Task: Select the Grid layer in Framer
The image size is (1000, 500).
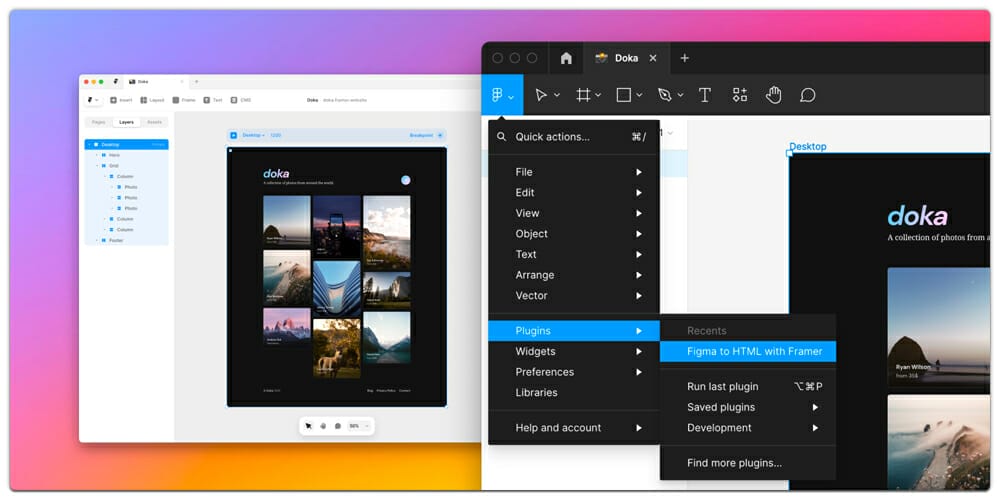Action: 126,166
